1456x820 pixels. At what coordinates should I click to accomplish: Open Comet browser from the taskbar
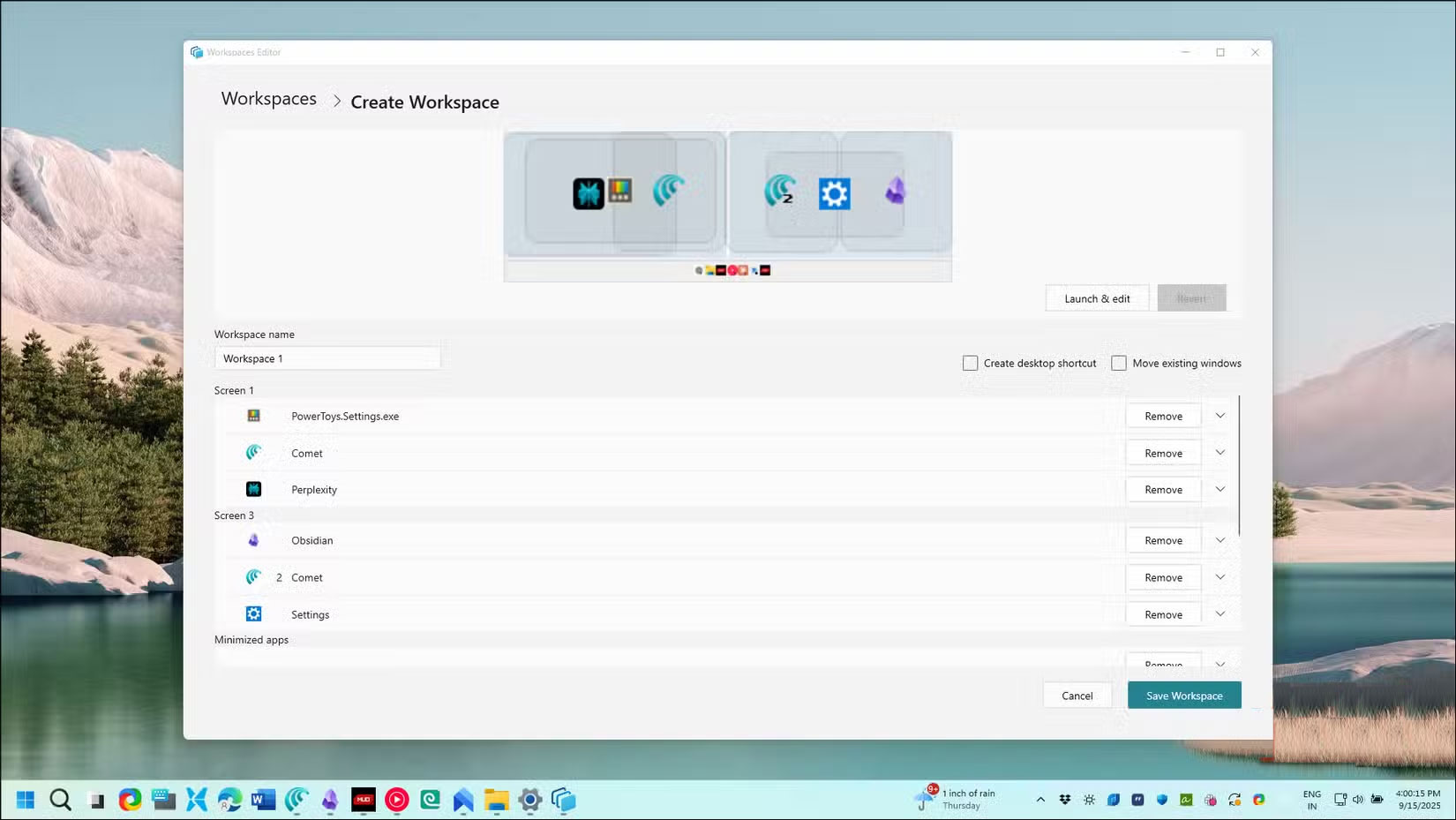296,800
